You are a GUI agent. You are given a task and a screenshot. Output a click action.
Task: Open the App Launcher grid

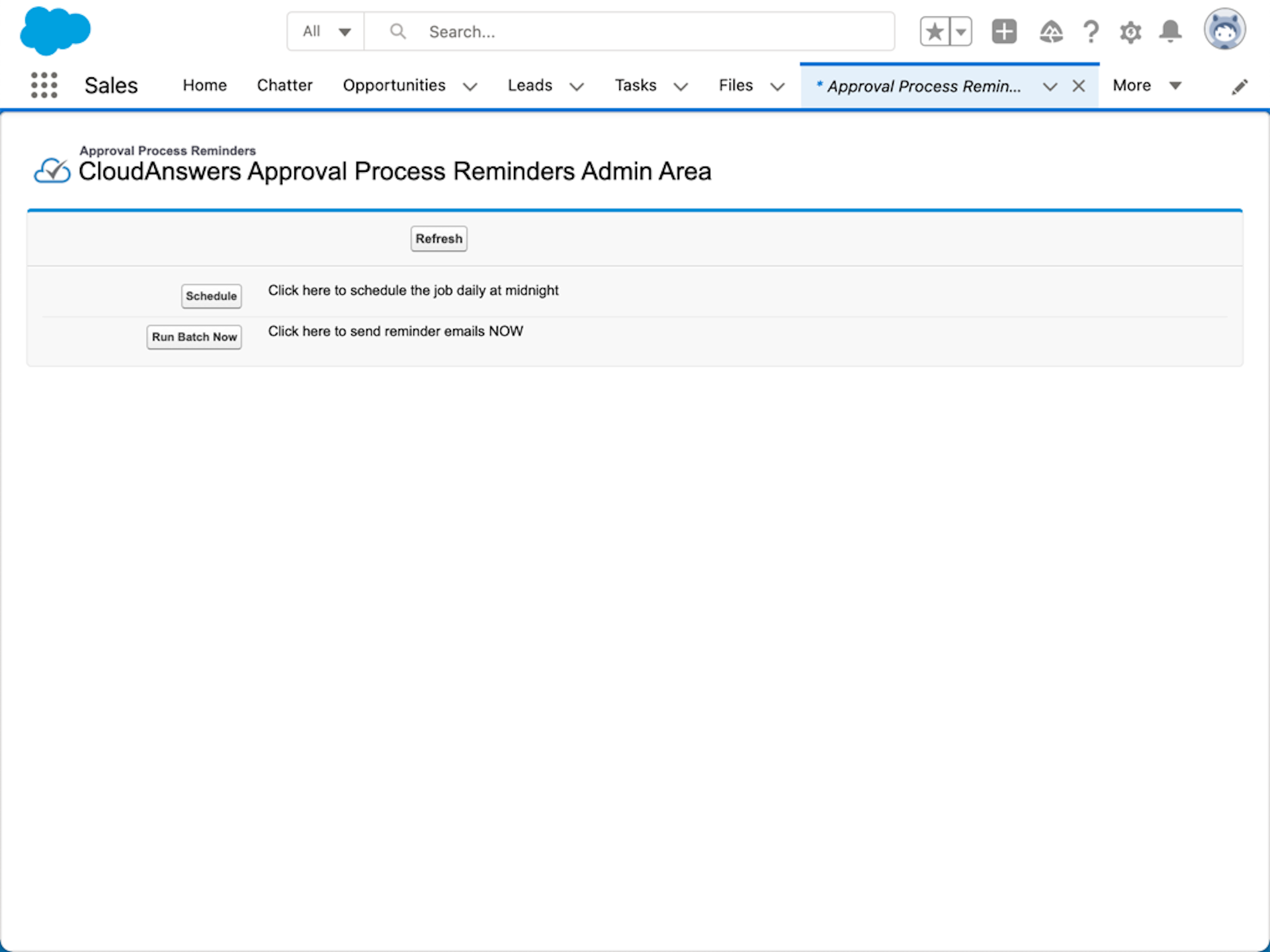tap(43, 85)
